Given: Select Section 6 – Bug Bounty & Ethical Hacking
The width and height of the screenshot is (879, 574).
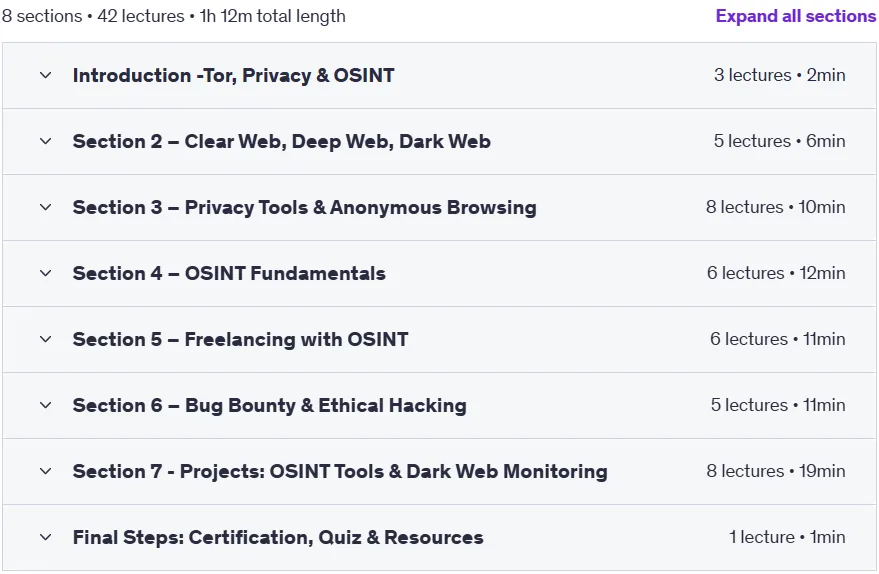Looking at the screenshot, I should (270, 405).
